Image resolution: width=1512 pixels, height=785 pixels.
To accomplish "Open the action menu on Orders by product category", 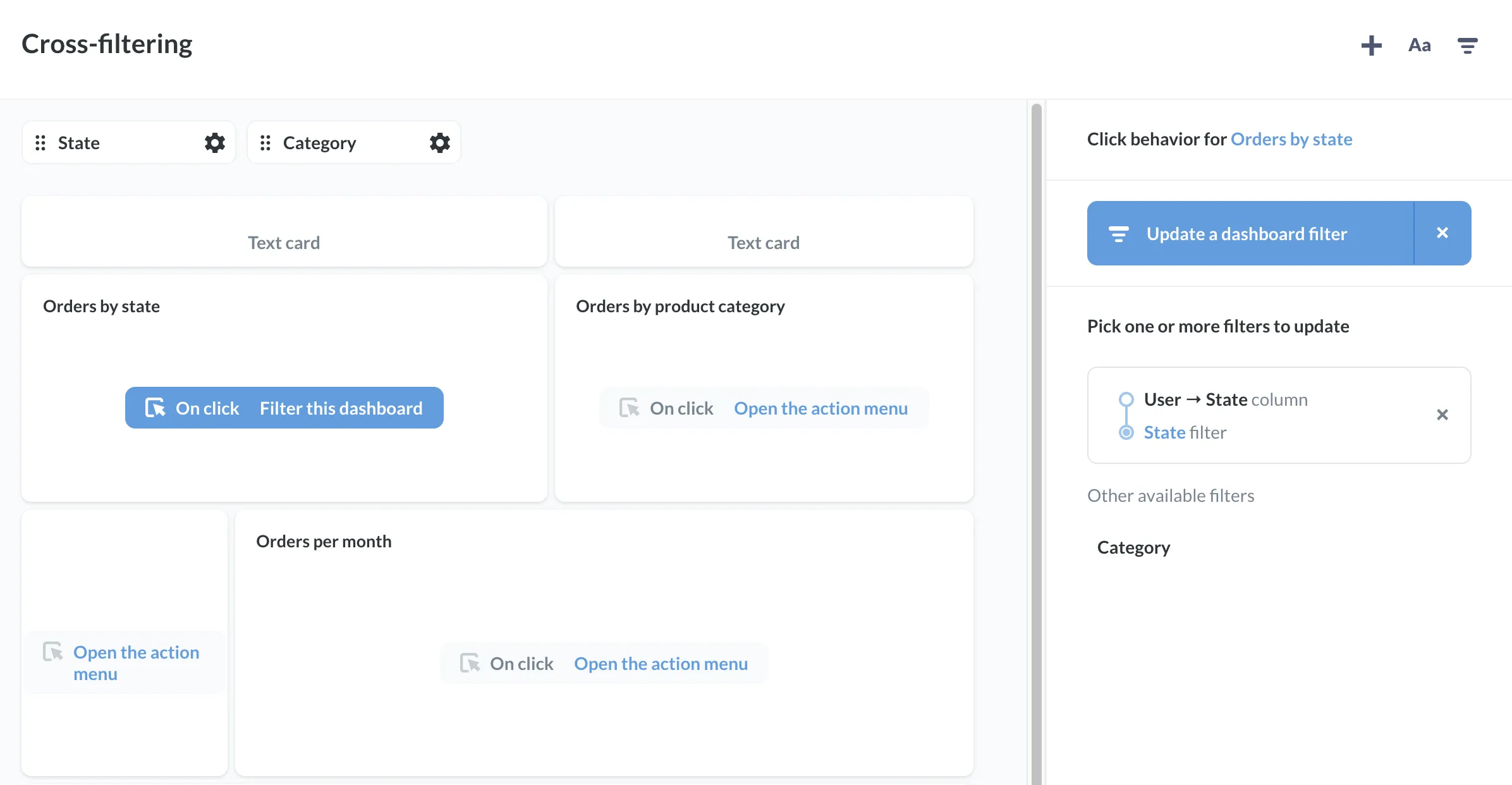I will (x=820, y=408).
